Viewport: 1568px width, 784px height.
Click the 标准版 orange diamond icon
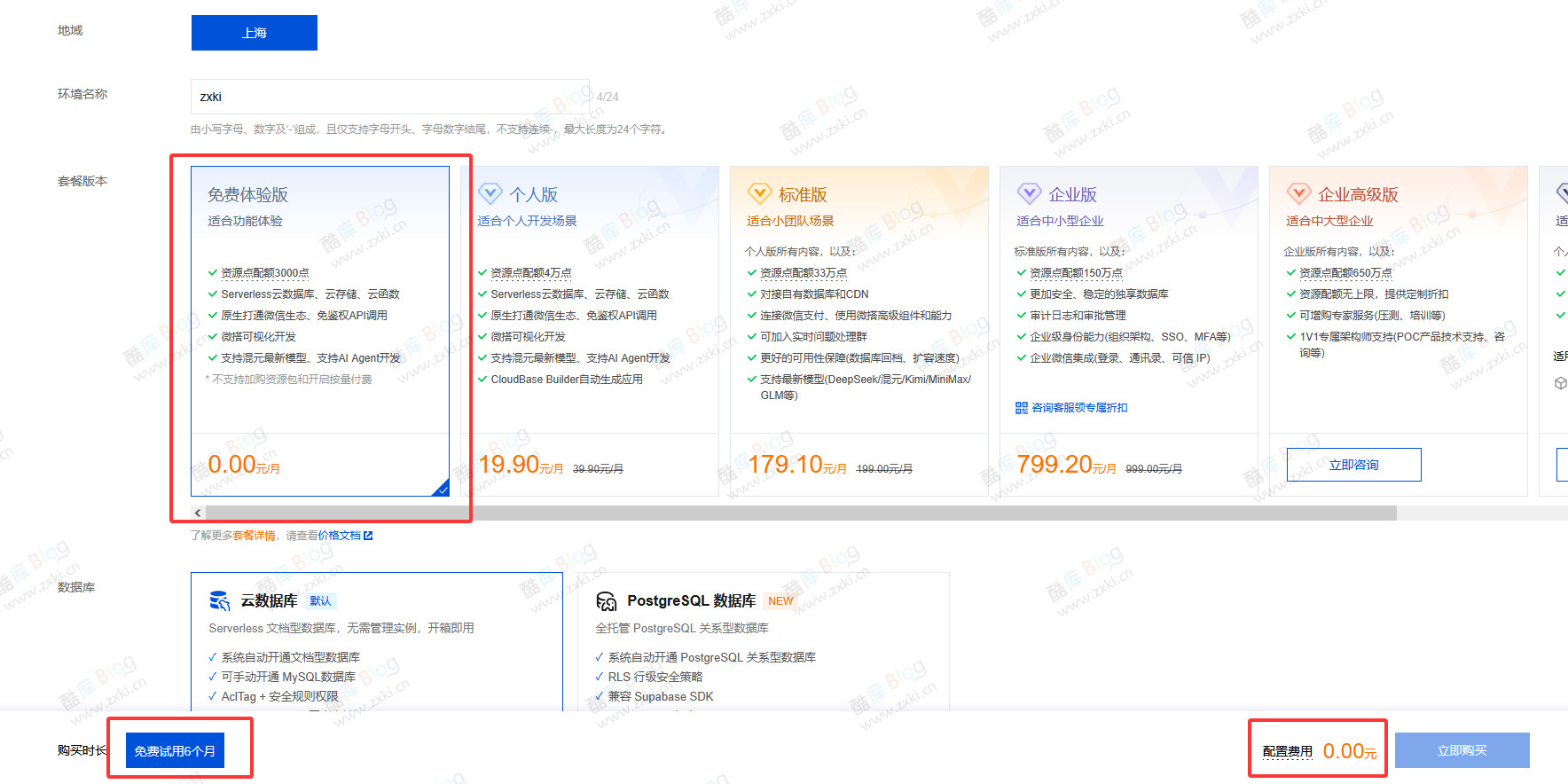(x=759, y=193)
